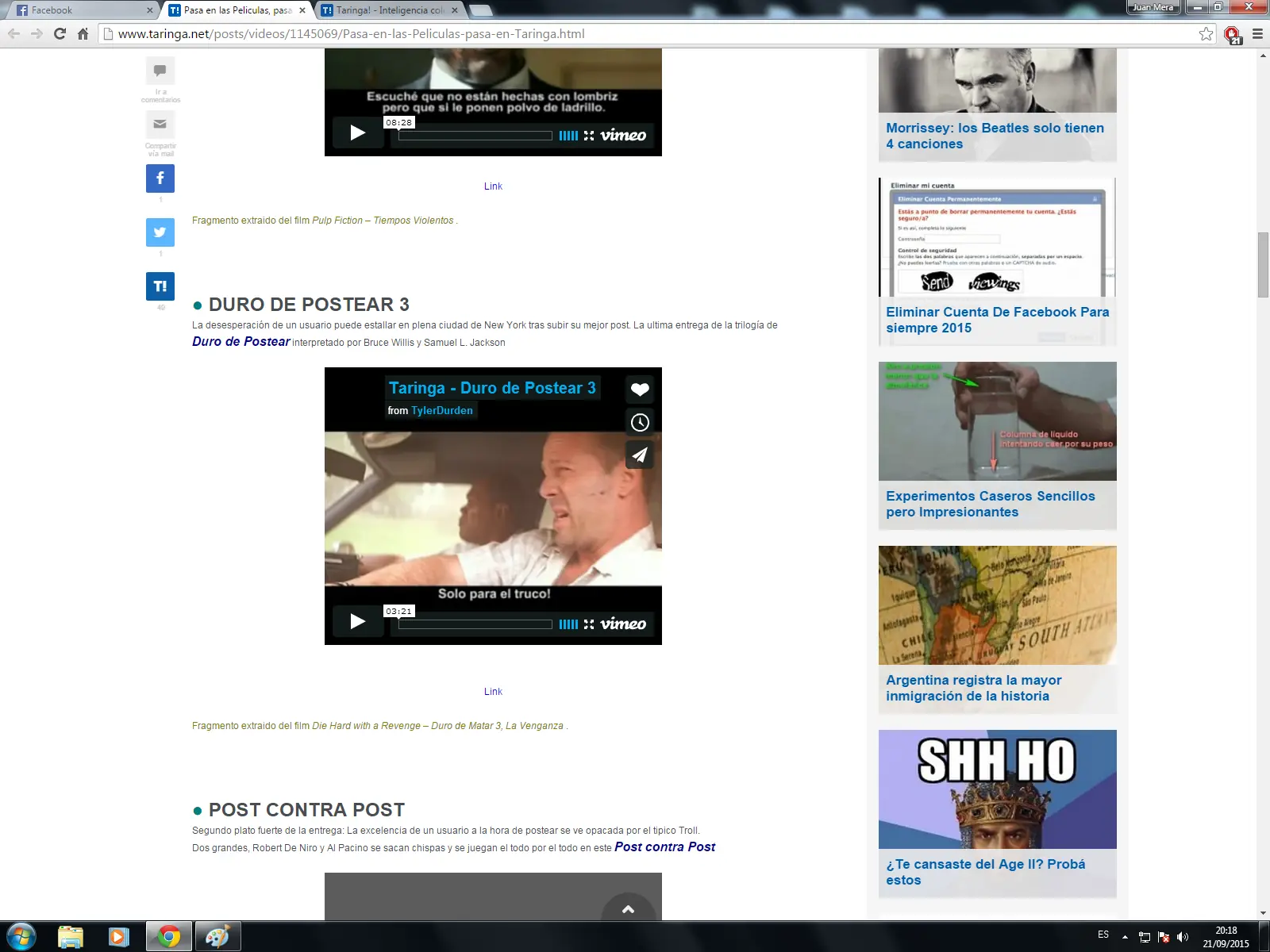This screenshot has width=1270, height=952.
Task: Switch to the Facebook tab
Action: 83,10
